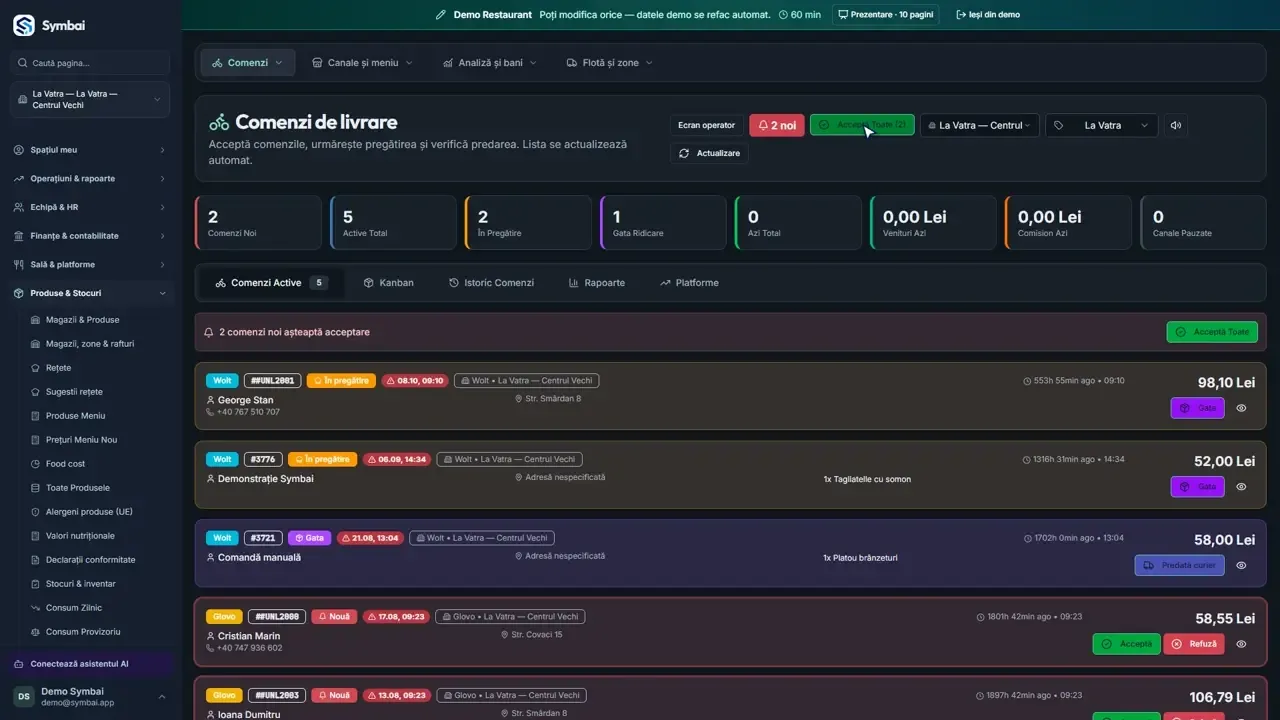Click the Valori nutriționale sidebar icon
This screenshot has height=720, width=1280.
(36, 536)
